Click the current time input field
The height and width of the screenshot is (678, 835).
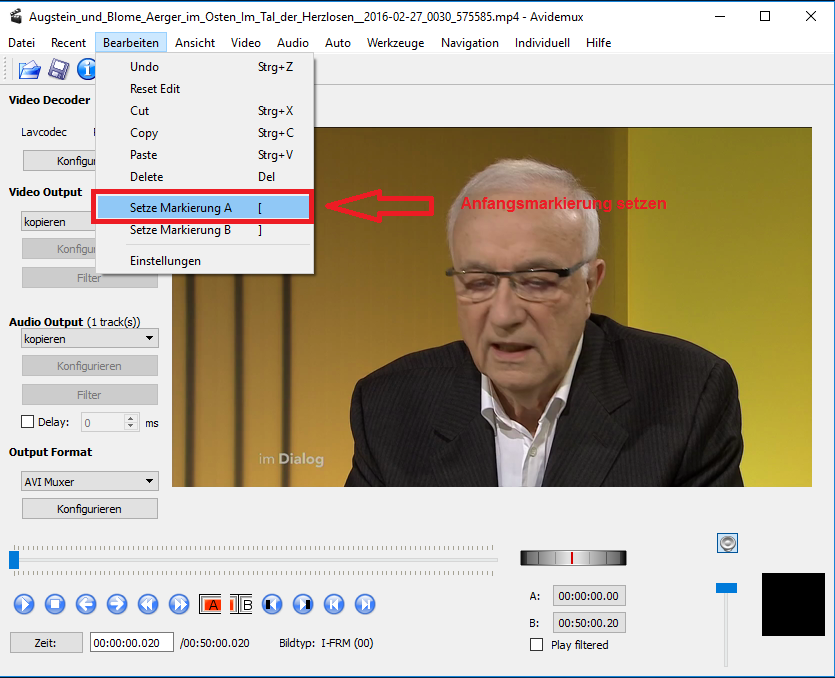[x=131, y=643]
